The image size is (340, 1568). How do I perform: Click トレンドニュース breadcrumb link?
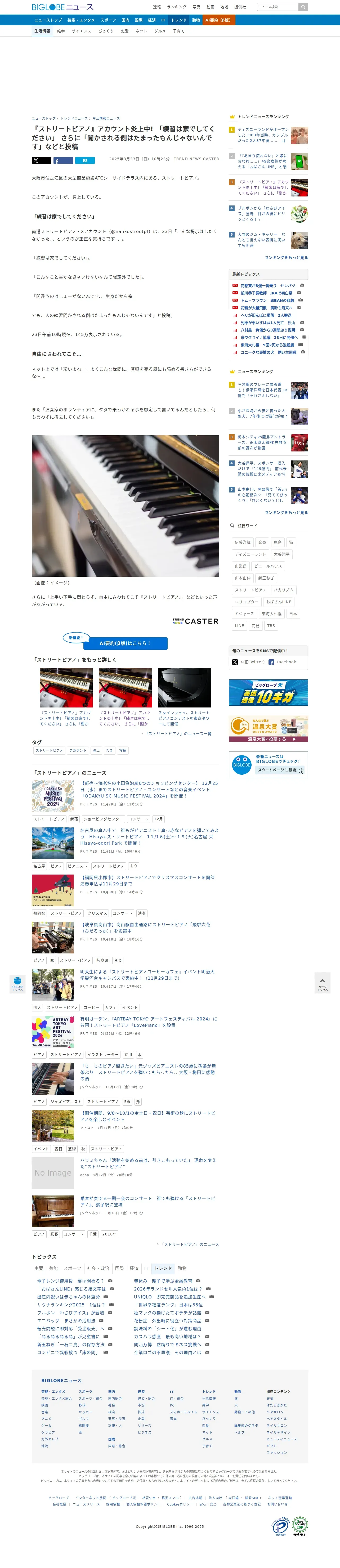(x=74, y=119)
